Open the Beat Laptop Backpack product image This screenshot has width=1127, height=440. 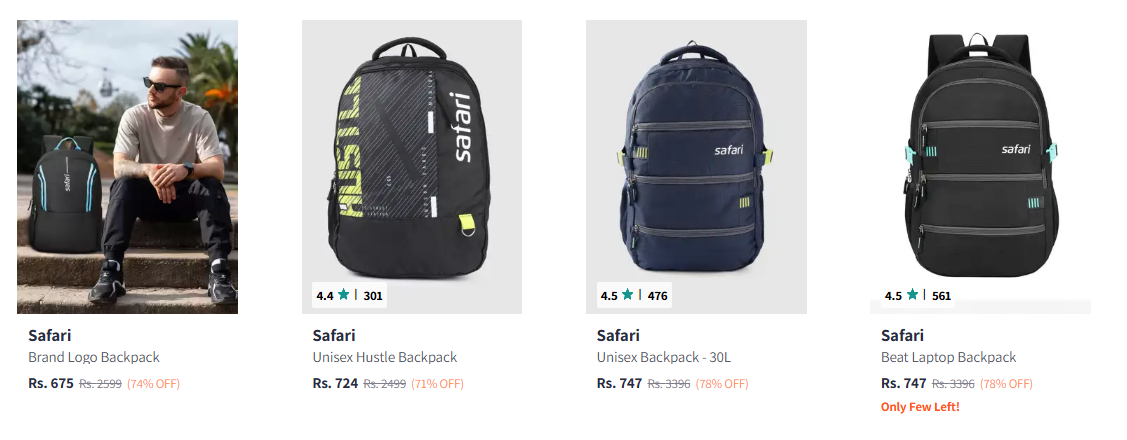click(980, 160)
